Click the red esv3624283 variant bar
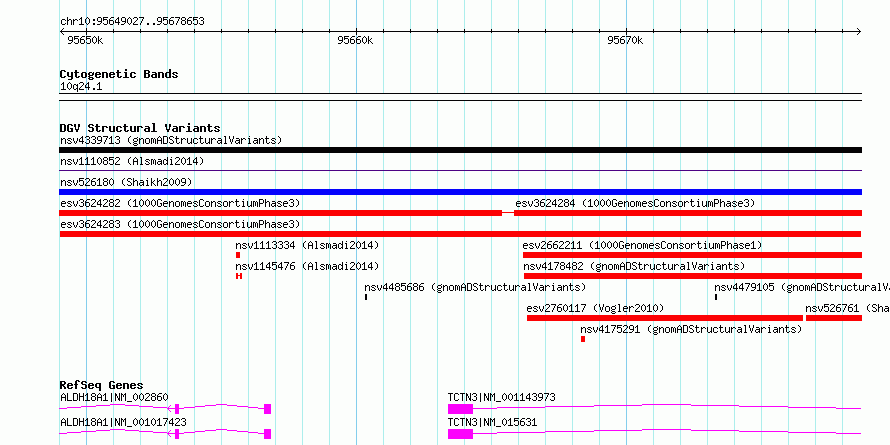890x445 pixels. point(460,234)
